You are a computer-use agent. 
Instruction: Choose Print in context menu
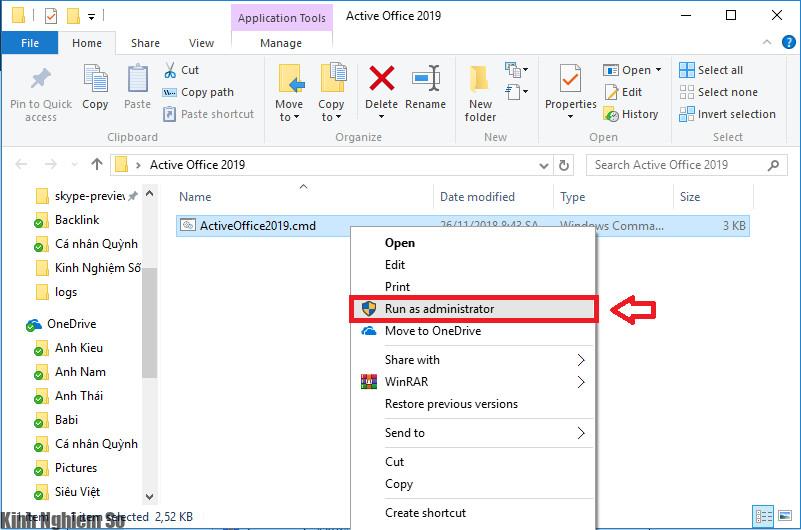click(x=472, y=287)
